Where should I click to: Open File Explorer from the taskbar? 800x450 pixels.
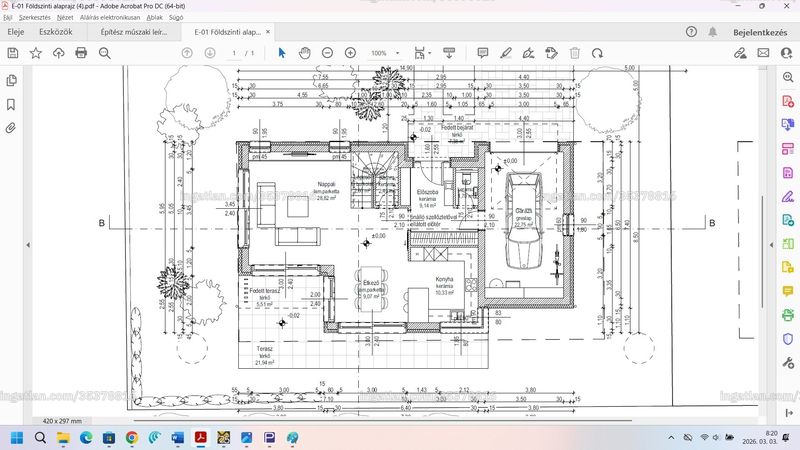[63, 438]
